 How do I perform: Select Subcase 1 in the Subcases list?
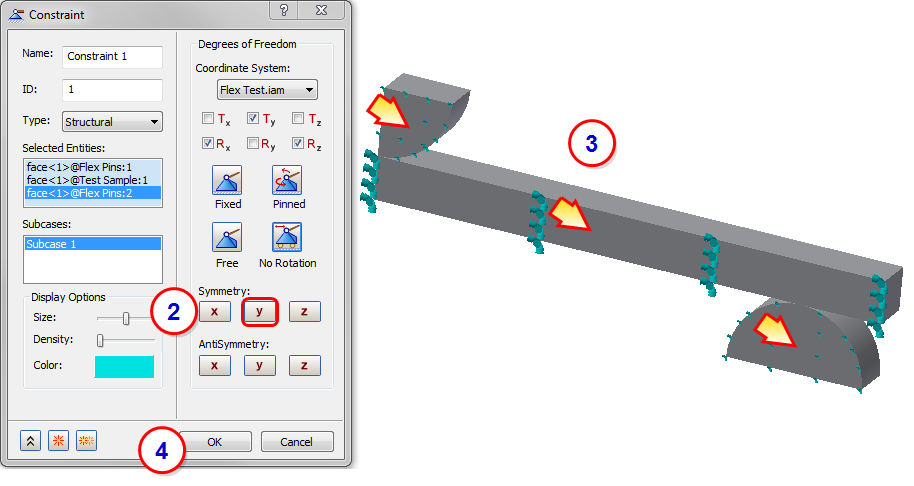pyautogui.click(x=93, y=244)
